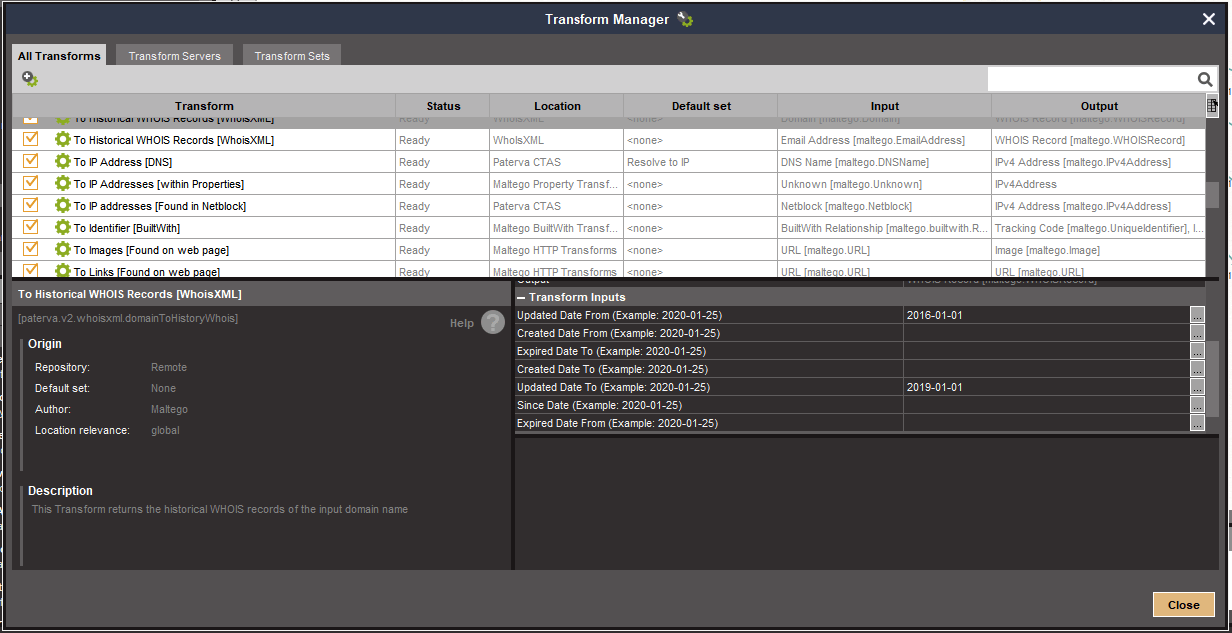The image size is (1232, 633).
Task: Click the Close button
Action: [x=1183, y=605]
